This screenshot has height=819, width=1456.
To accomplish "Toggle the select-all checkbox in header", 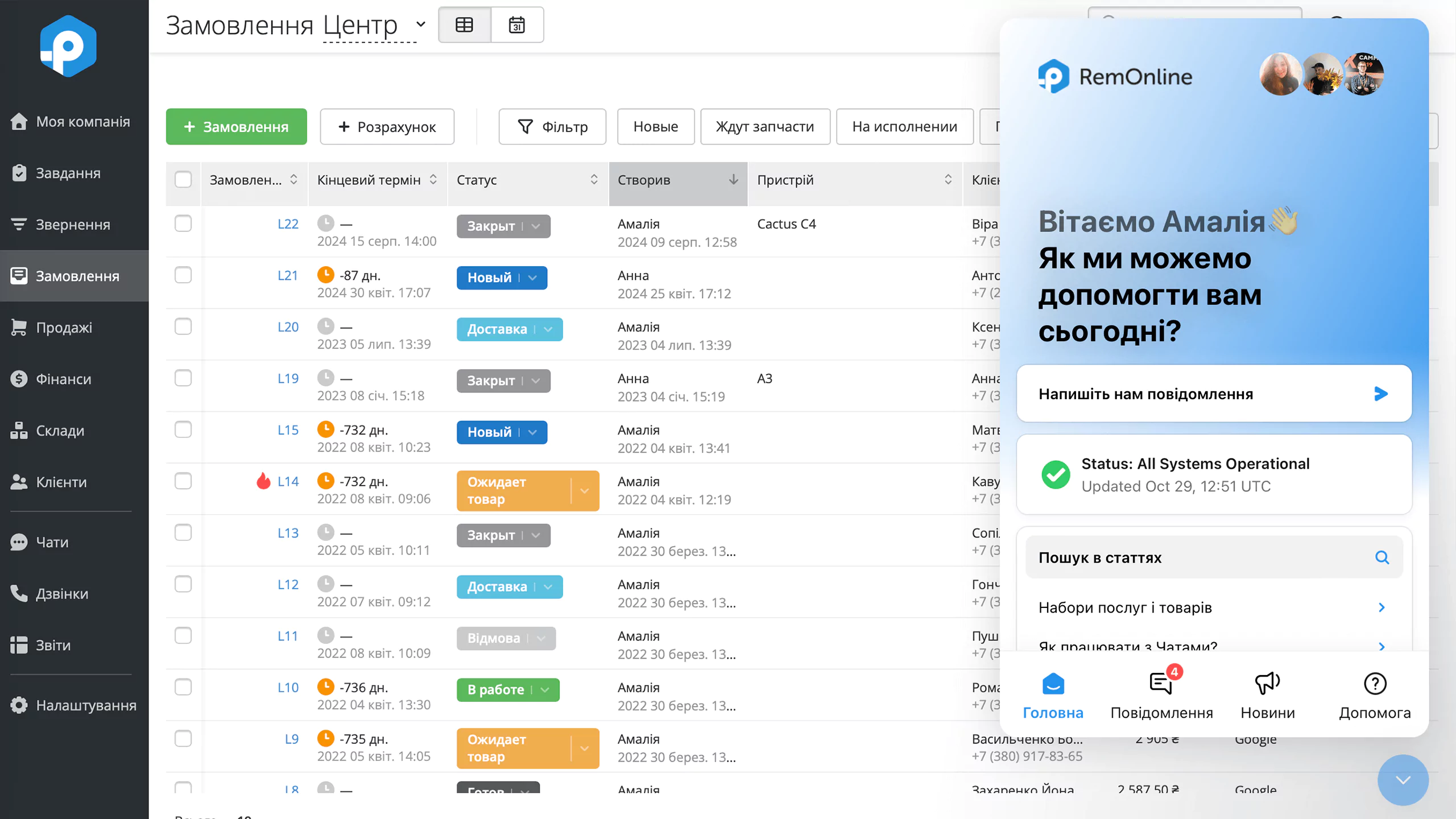I will (183, 180).
